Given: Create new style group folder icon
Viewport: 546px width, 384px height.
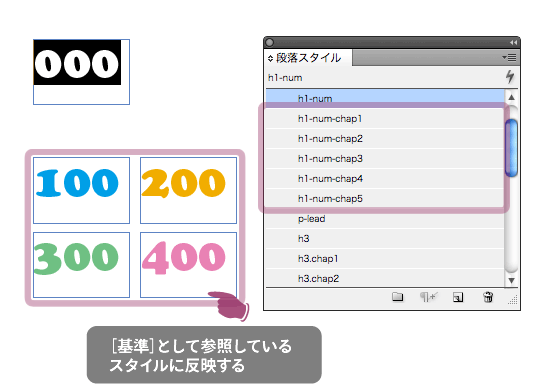Looking at the screenshot, I should click(397, 297).
